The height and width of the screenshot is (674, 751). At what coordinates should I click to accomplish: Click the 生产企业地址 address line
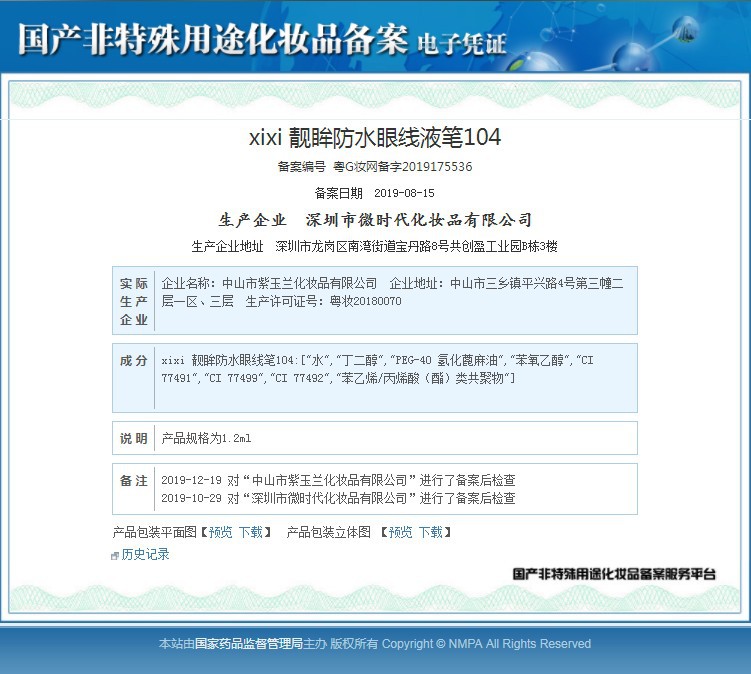[375, 246]
